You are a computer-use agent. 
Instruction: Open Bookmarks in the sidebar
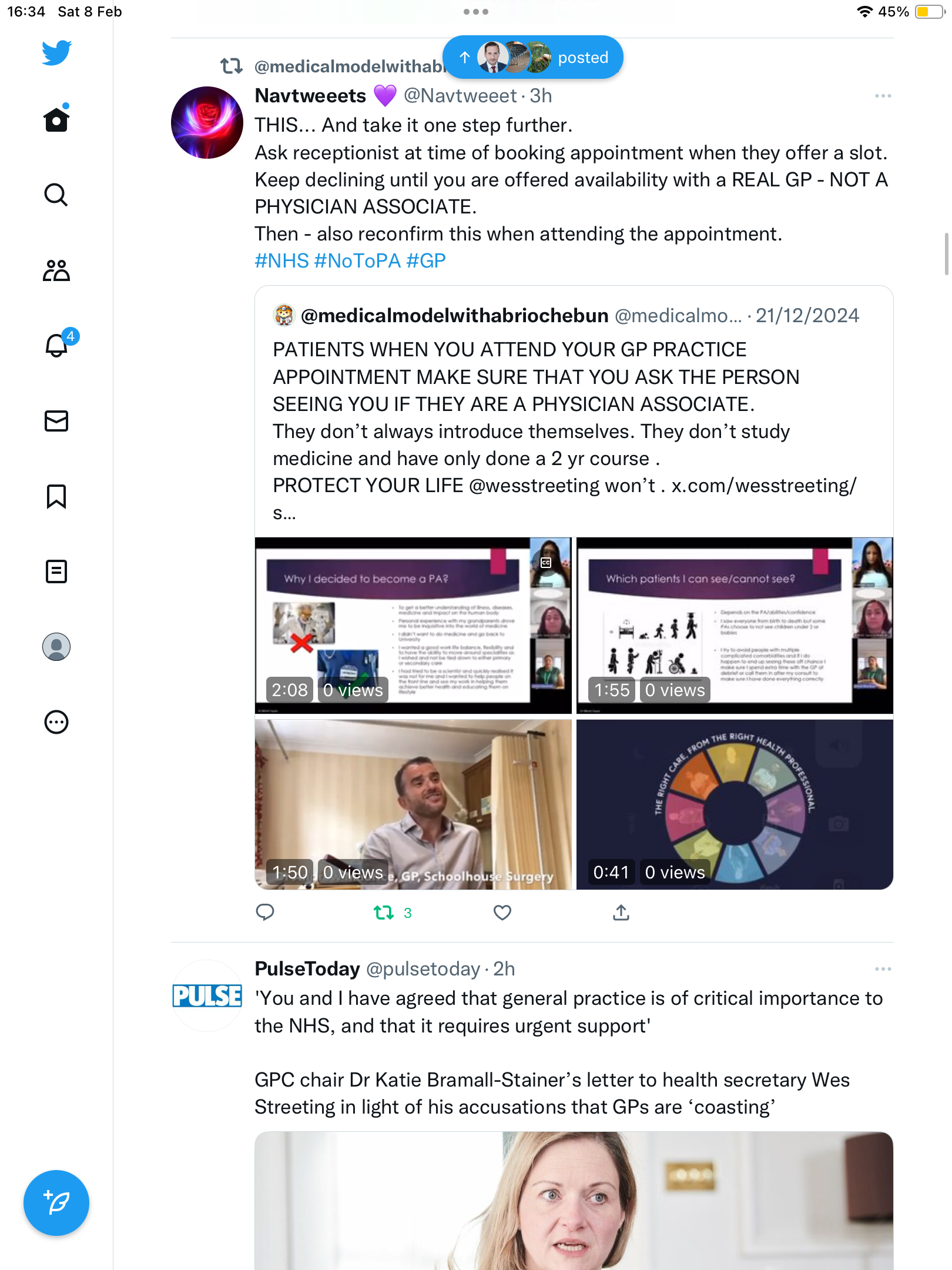click(56, 496)
